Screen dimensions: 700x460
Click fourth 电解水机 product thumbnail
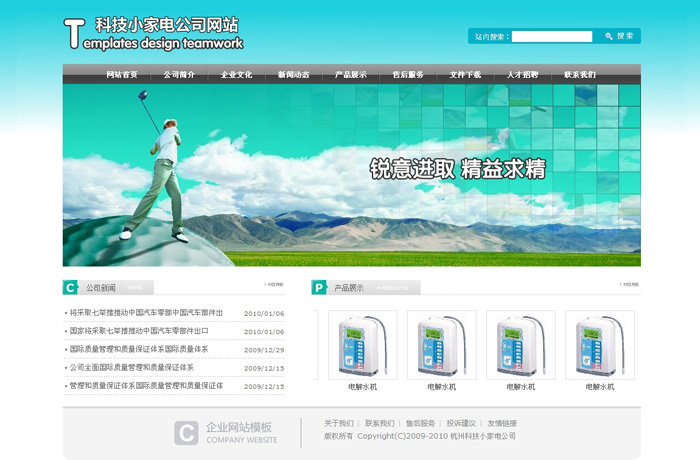point(600,345)
